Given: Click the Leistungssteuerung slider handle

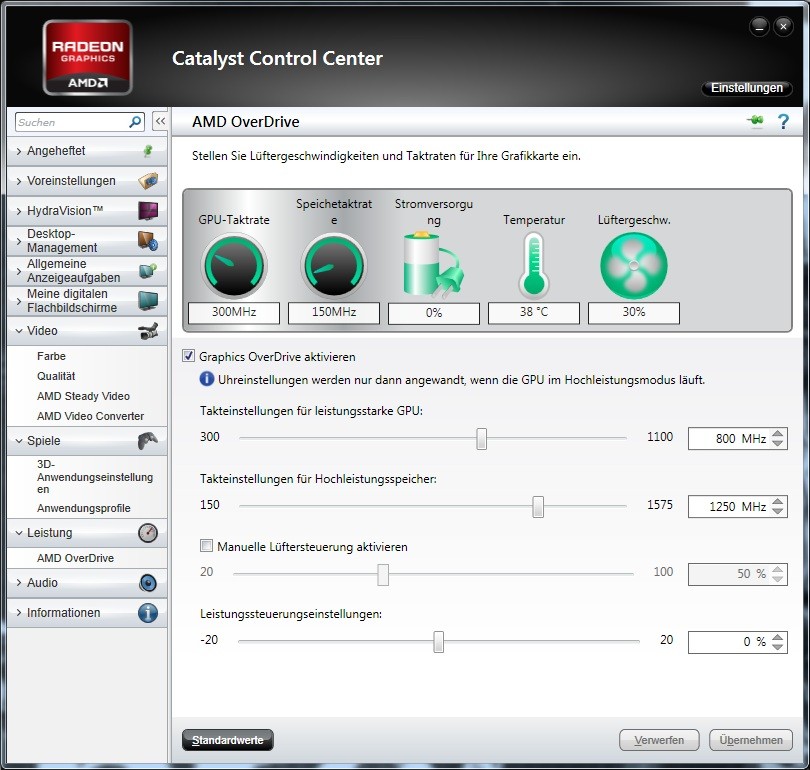Looking at the screenshot, I should 439,641.
